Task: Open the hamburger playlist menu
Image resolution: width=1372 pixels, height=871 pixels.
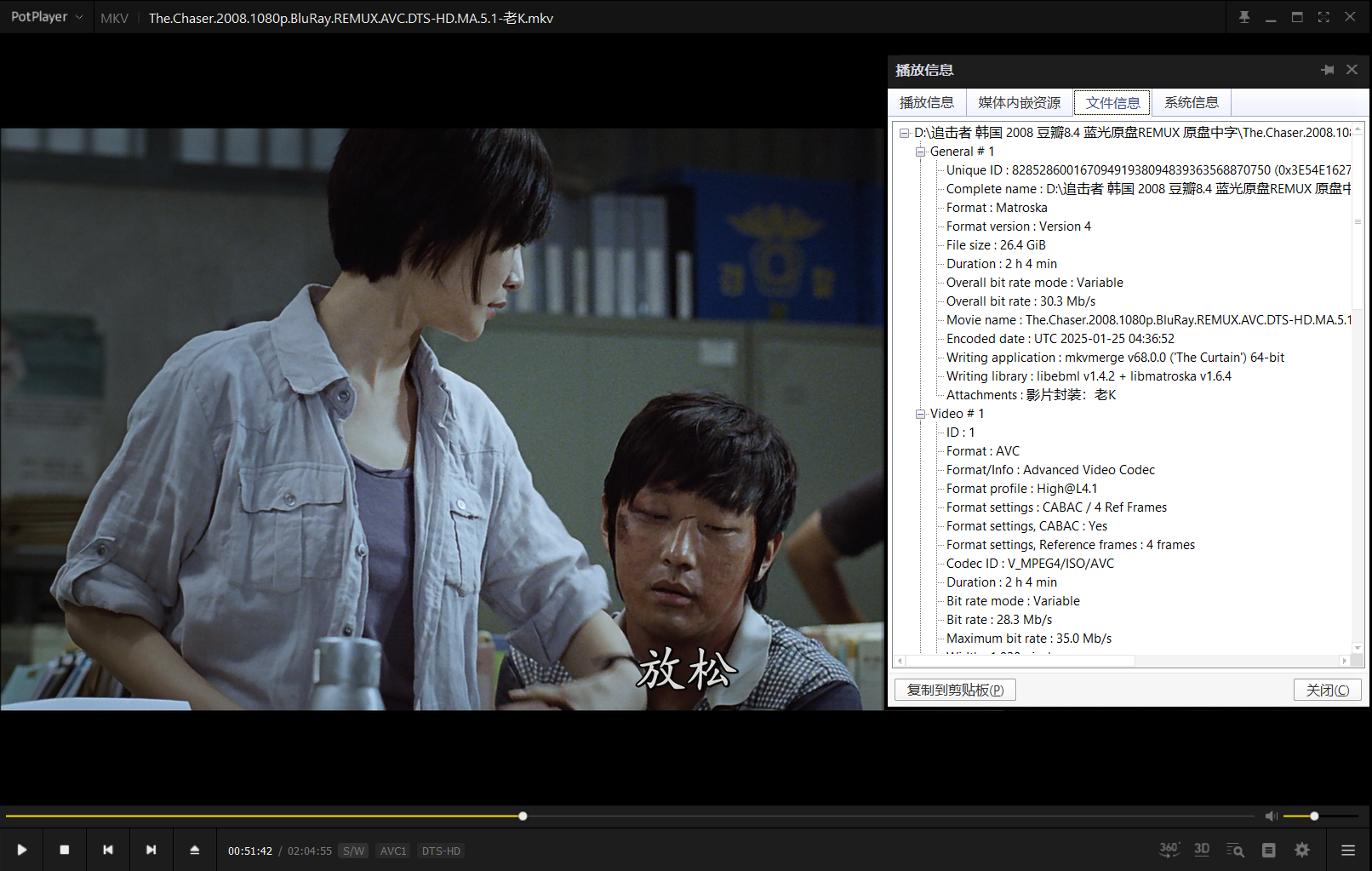Action: pyautogui.click(x=1348, y=850)
